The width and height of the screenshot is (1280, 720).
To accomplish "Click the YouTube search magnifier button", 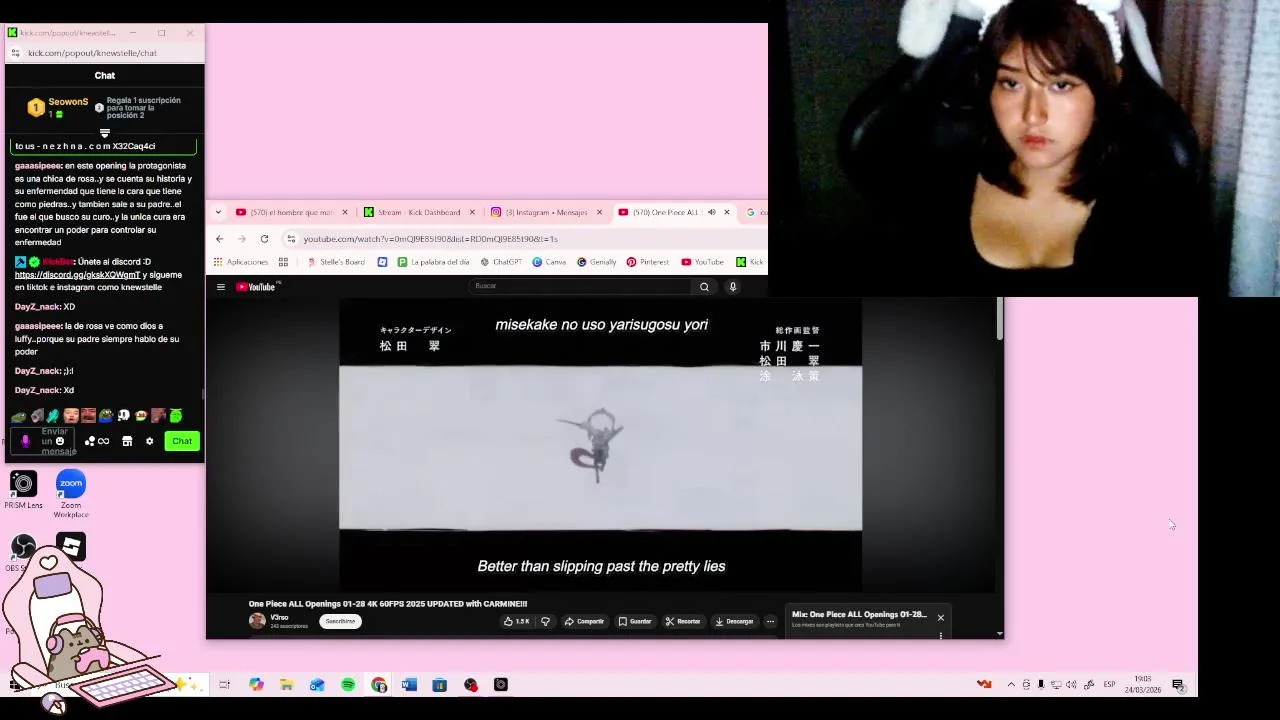I will [704, 287].
